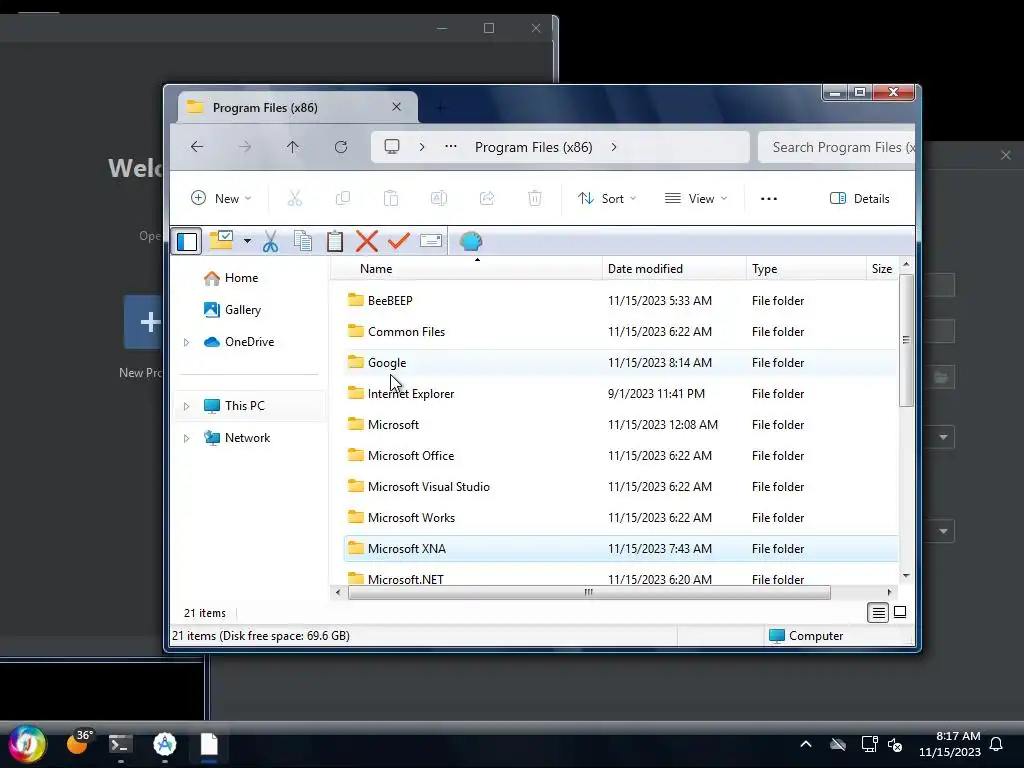The image size is (1024, 768).
Task: Click the greyed trash Delete icon
Action: point(535,199)
